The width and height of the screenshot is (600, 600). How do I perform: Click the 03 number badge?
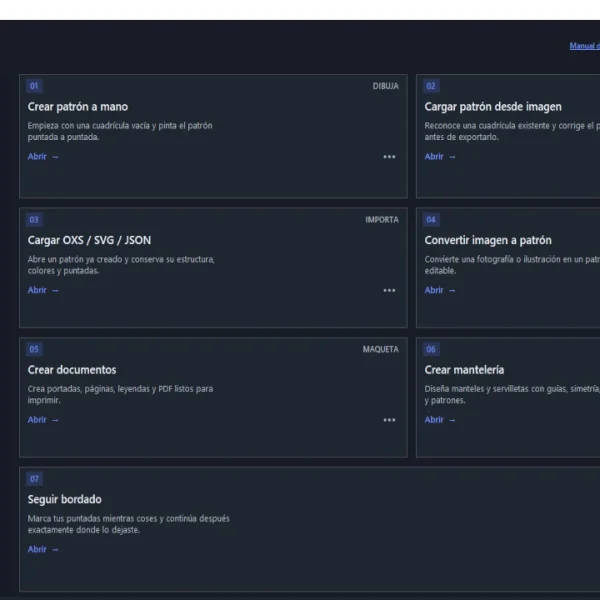[34, 220]
